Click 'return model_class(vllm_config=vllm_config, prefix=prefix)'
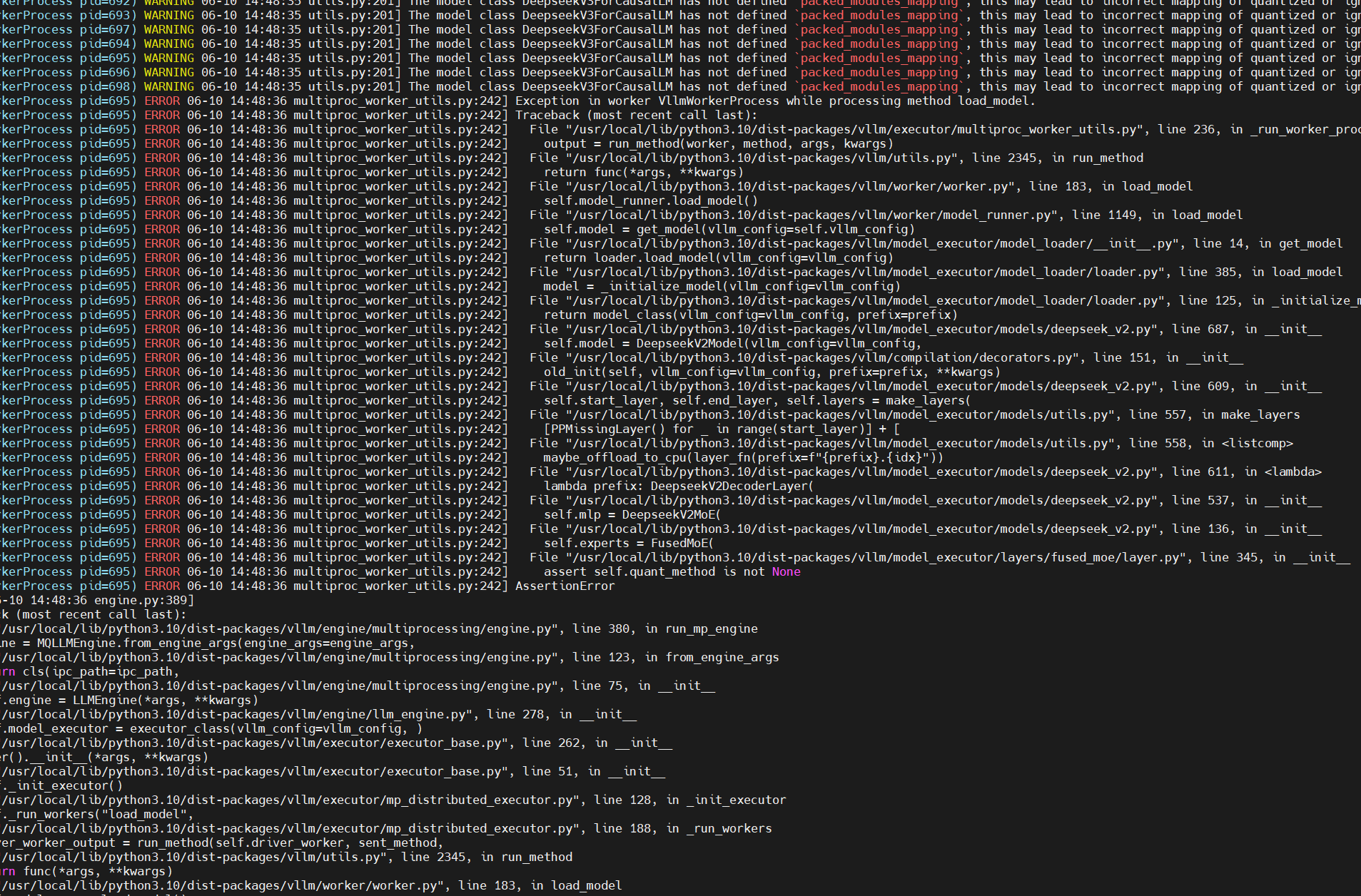Image resolution: width=1361 pixels, height=896 pixels. (750, 315)
